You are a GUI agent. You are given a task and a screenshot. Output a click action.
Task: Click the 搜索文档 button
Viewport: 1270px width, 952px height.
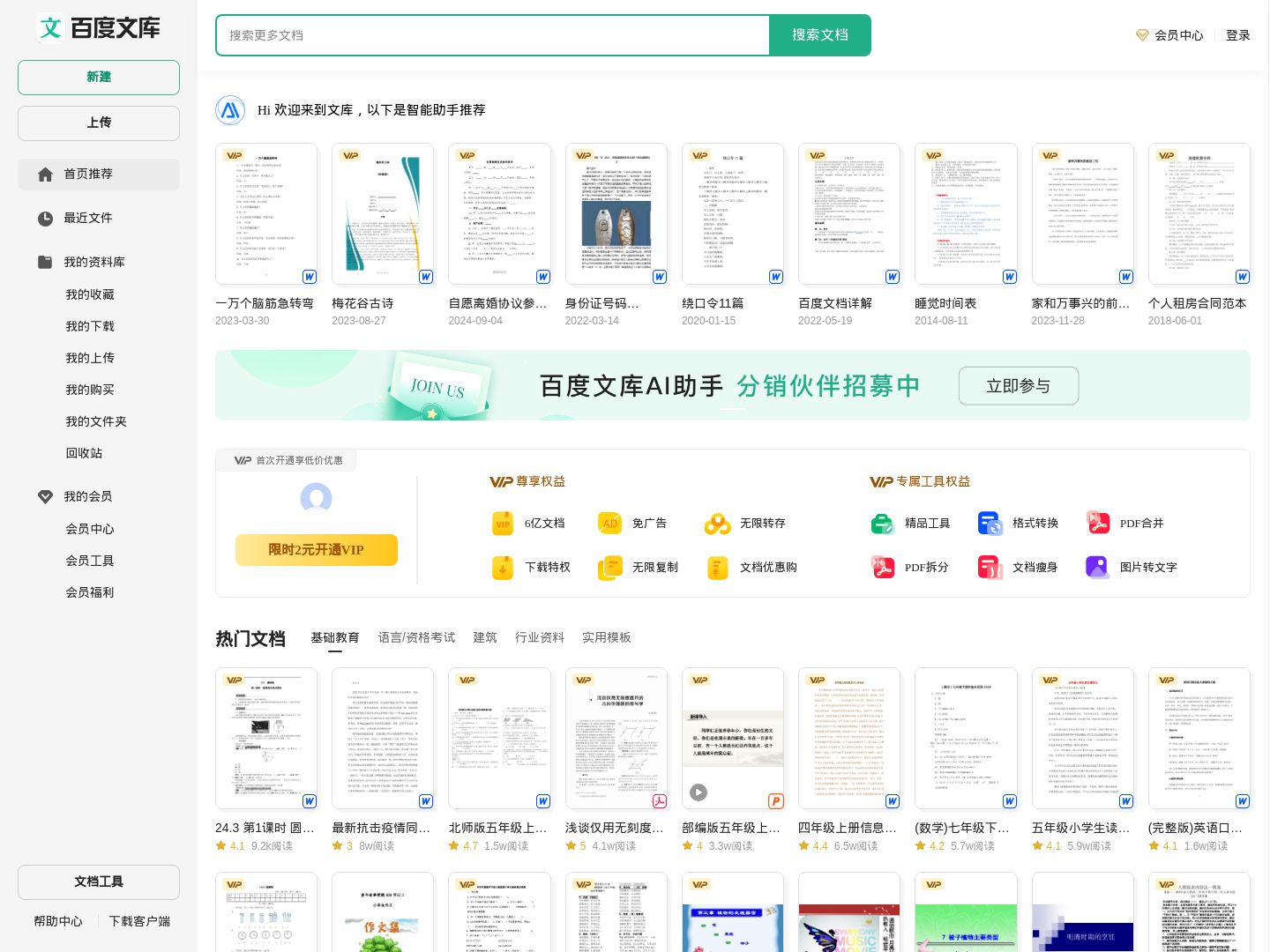(x=820, y=35)
